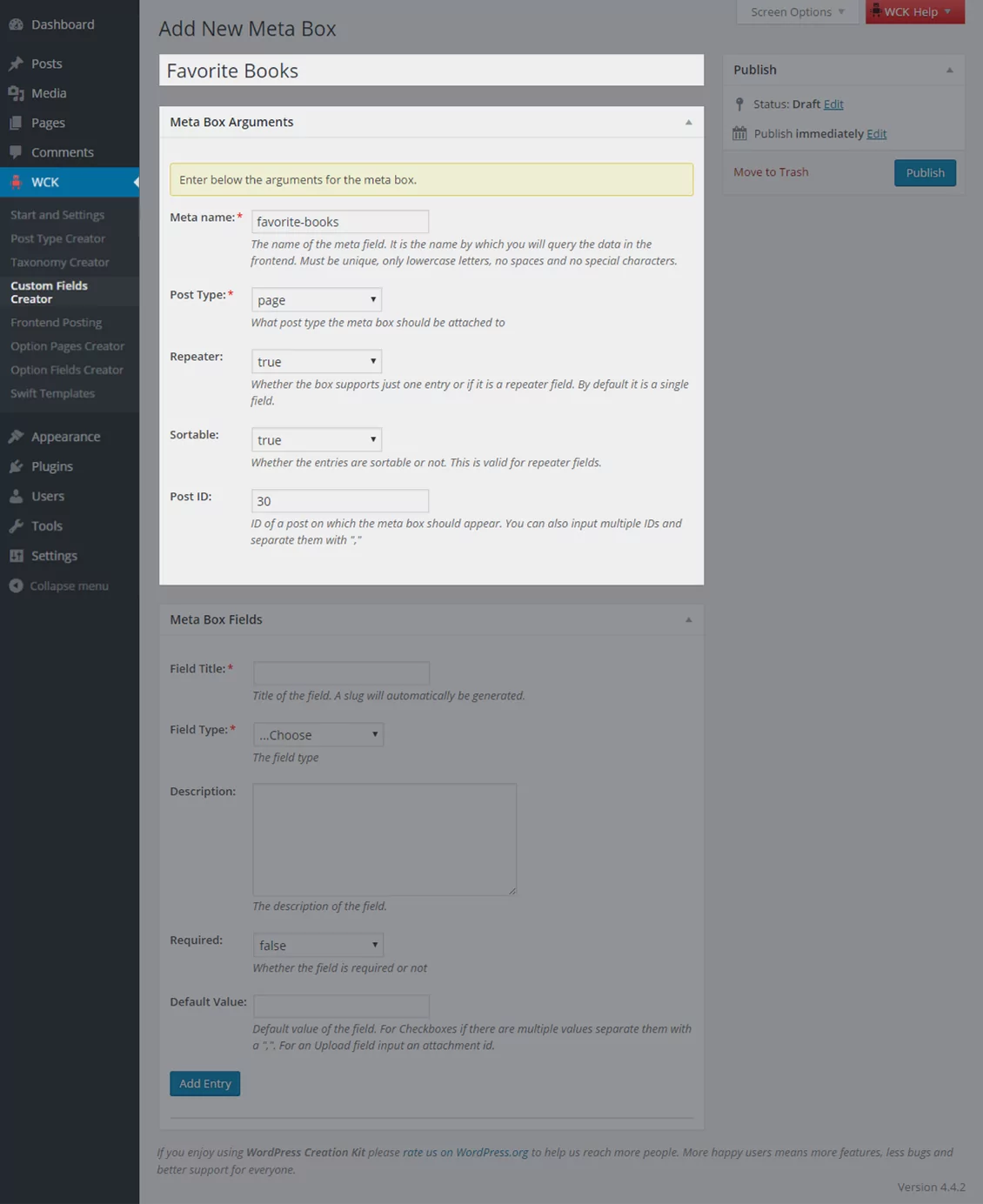The height and width of the screenshot is (1204, 983).
Task: Click Edit link next to Status Draft
Action: point(833,104)
